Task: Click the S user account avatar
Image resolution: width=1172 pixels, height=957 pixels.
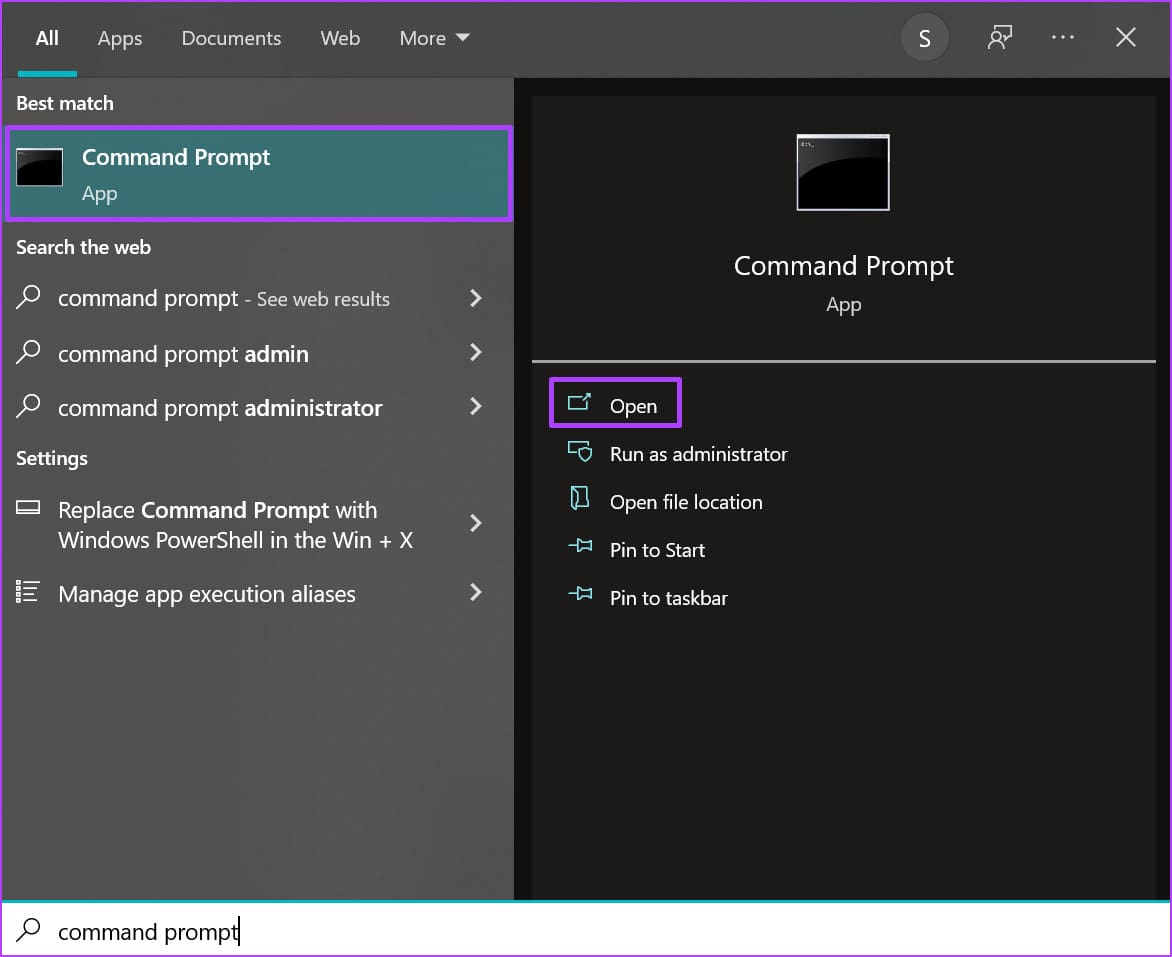Action: [x=925, y=38]
